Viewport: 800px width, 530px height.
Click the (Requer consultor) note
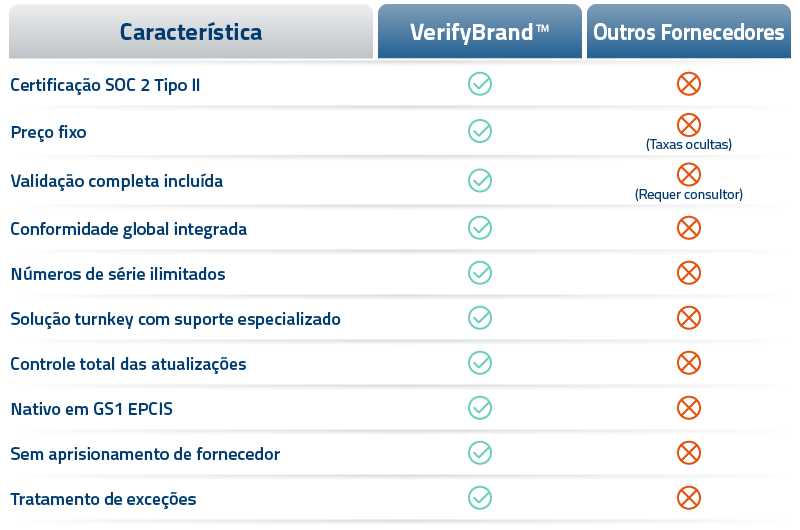[x=689, y=195]
